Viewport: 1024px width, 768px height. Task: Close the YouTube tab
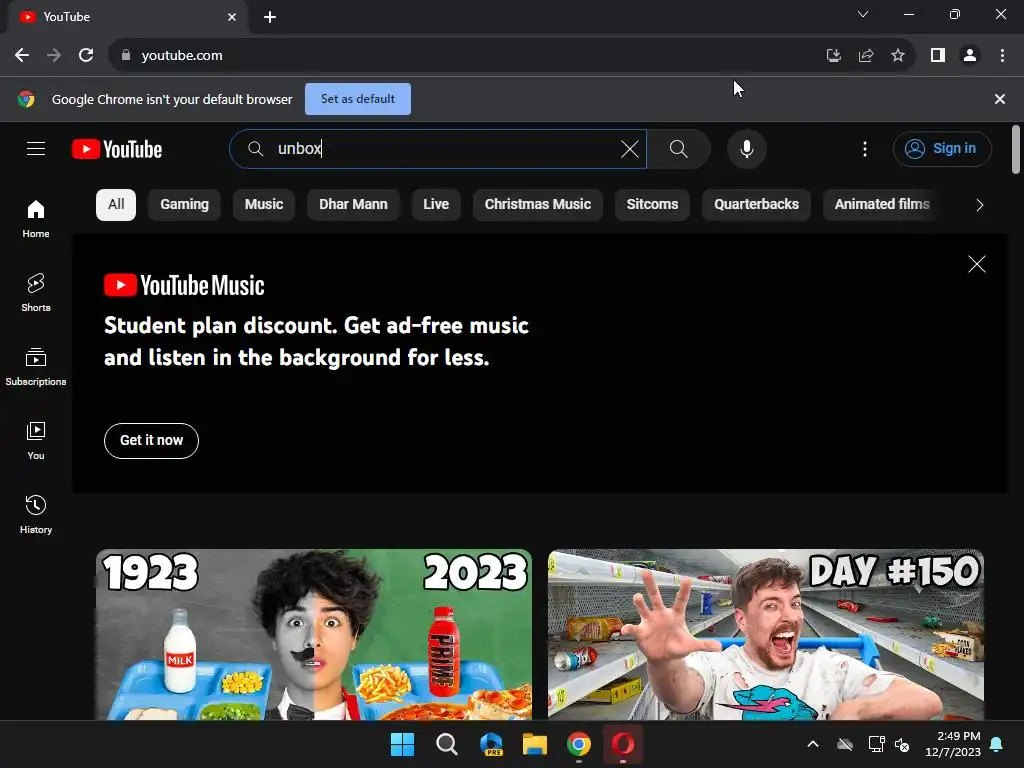pyautogui.click(x=232, y=17)
